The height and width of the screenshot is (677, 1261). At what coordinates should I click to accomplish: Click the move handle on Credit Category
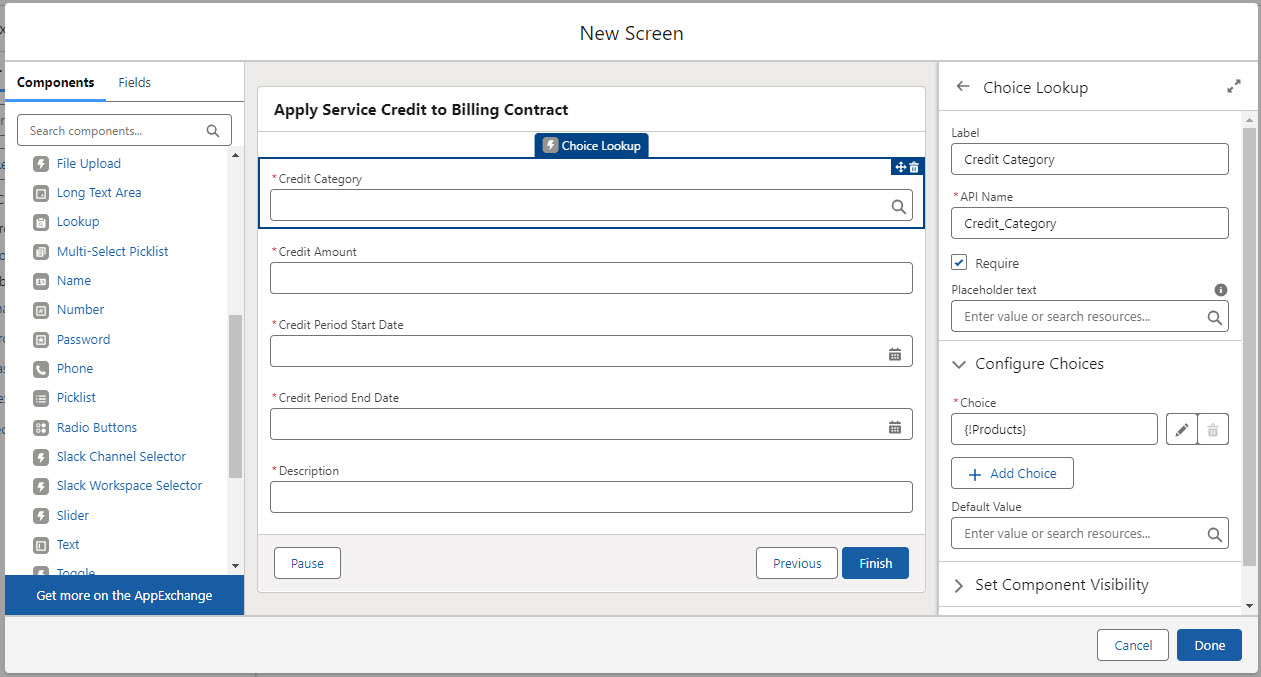[x=900, y=167]
